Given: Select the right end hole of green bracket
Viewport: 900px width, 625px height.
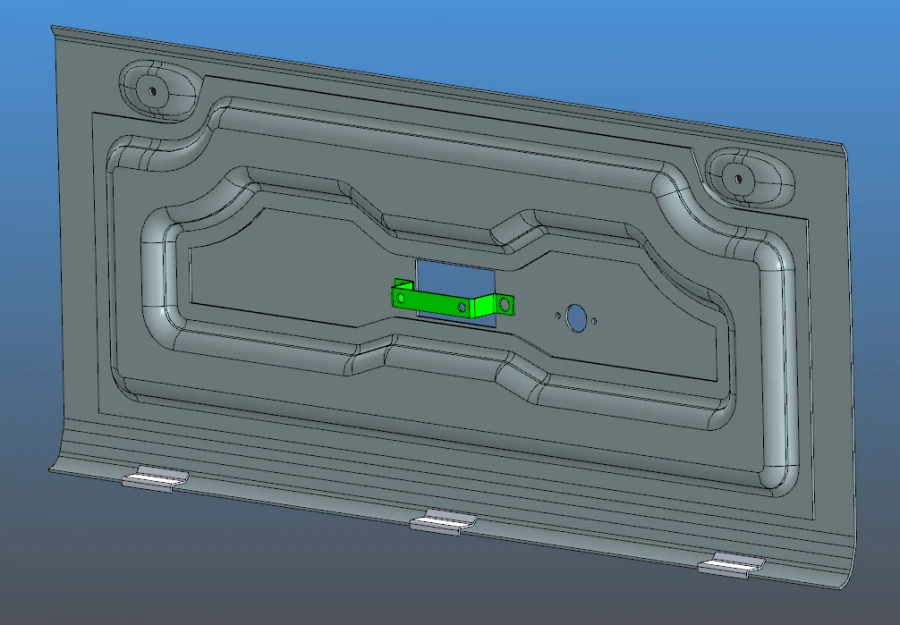Looking at the screenshot, I should pos(506,302).
